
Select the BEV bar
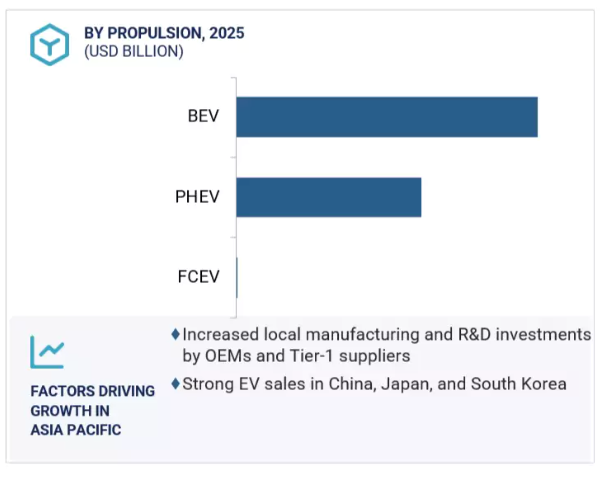387,117
